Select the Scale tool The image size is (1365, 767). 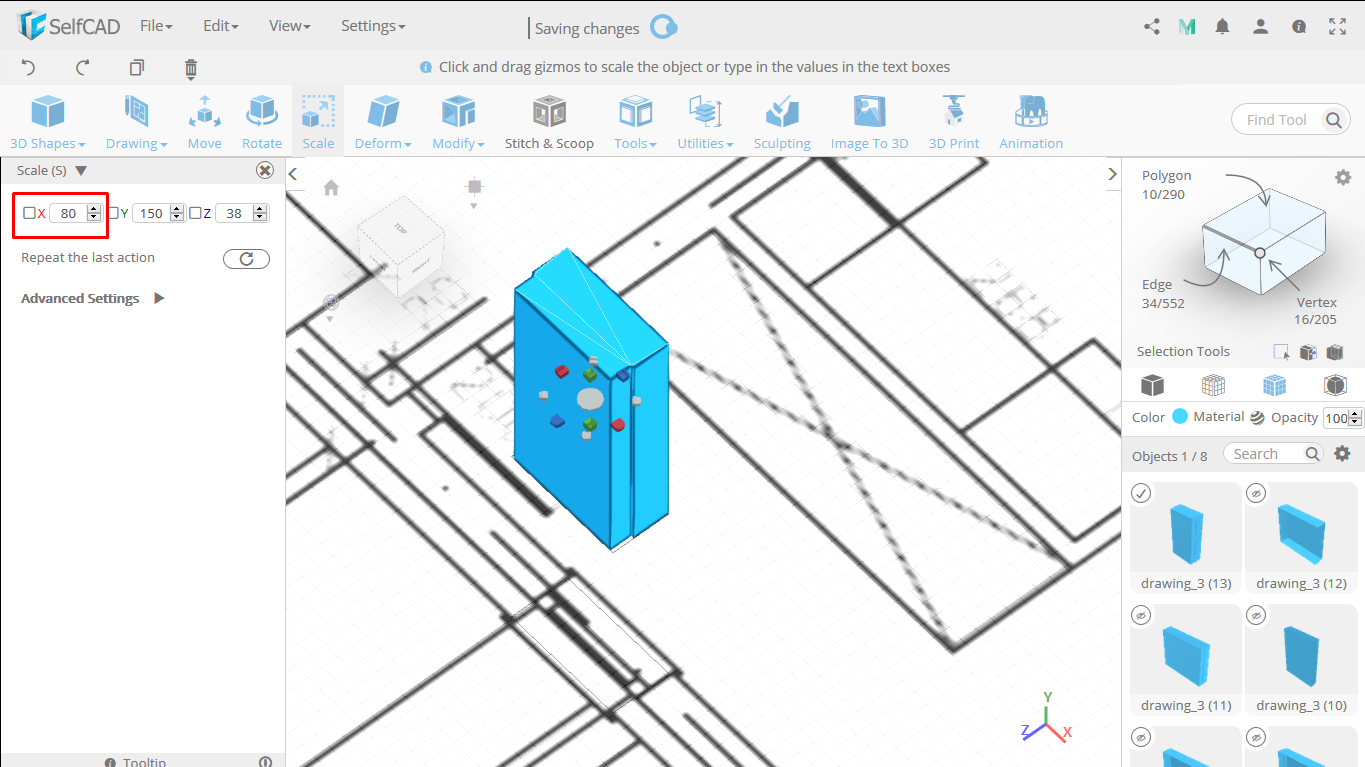[318, 122]
